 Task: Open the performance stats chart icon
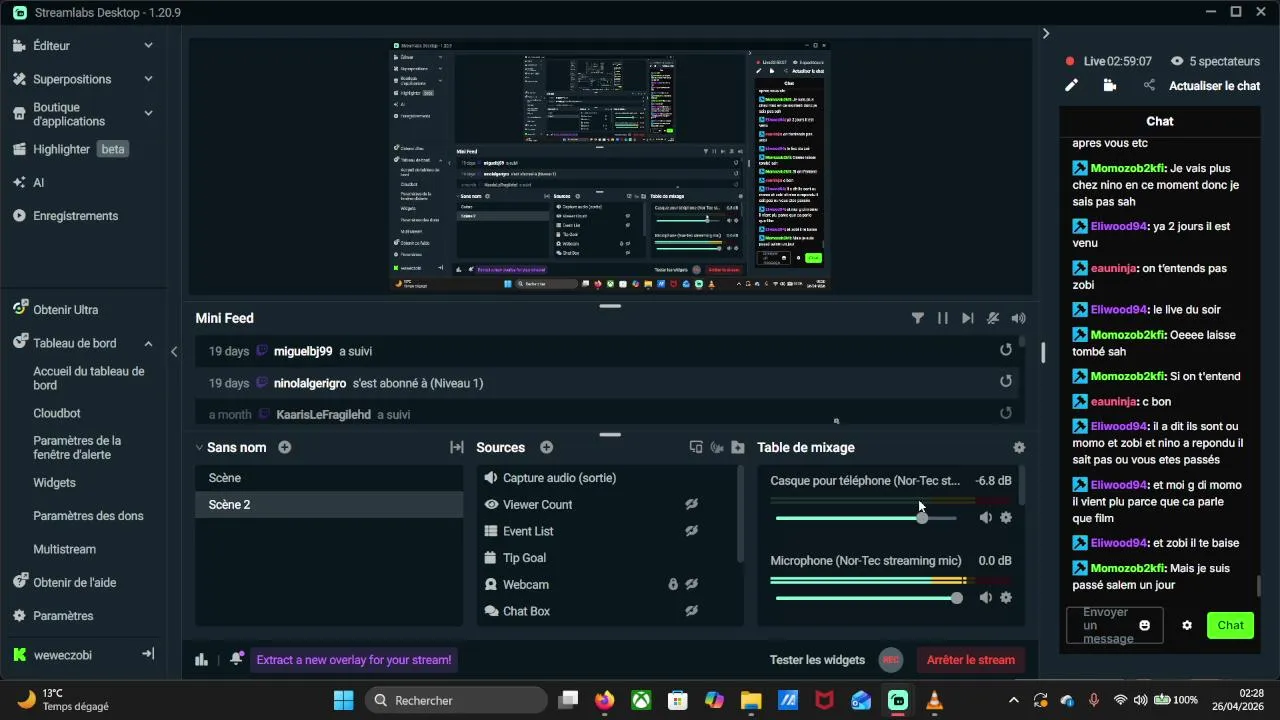tap(201, 659)
